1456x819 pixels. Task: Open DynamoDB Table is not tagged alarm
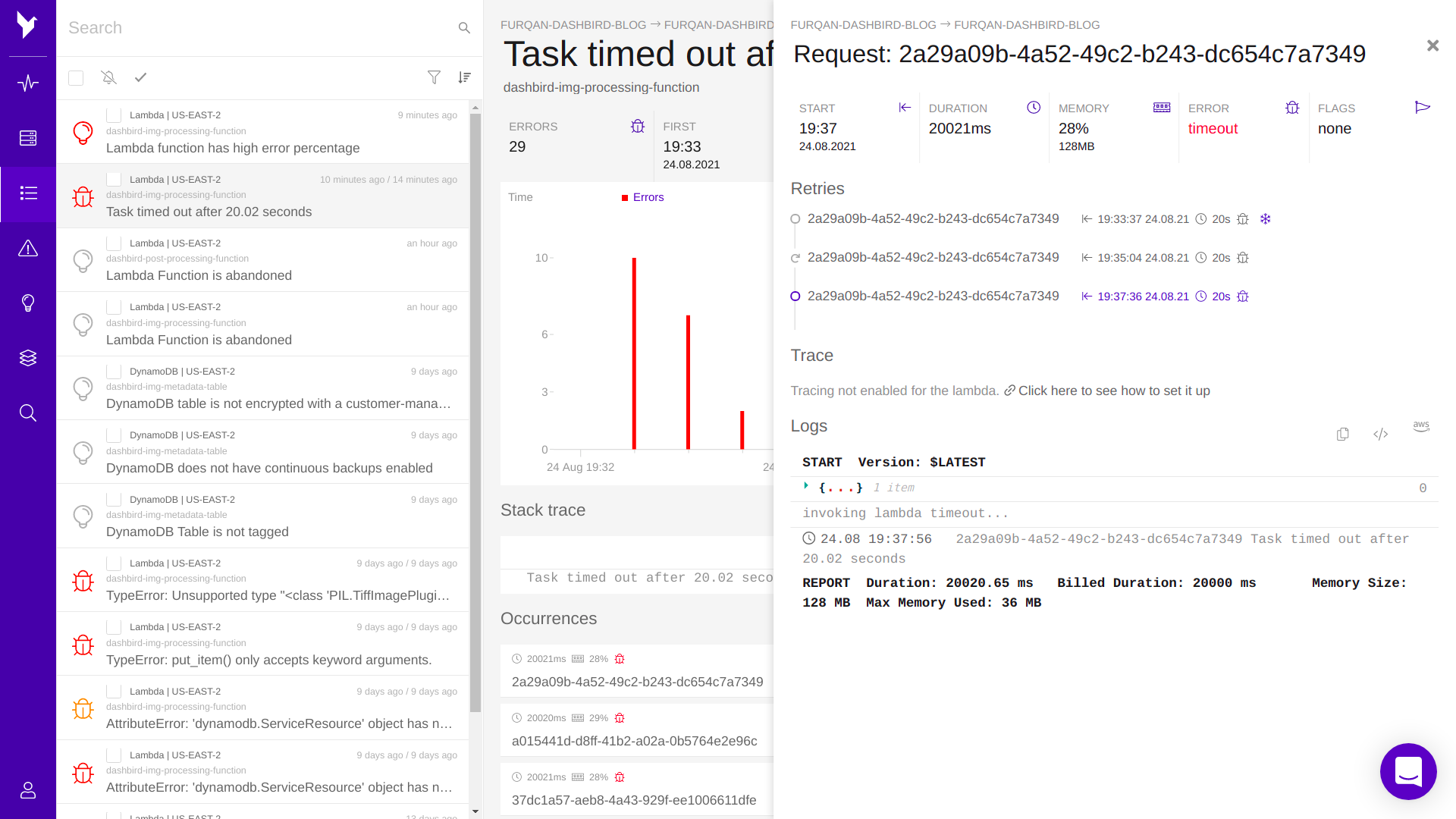point(263,516)
